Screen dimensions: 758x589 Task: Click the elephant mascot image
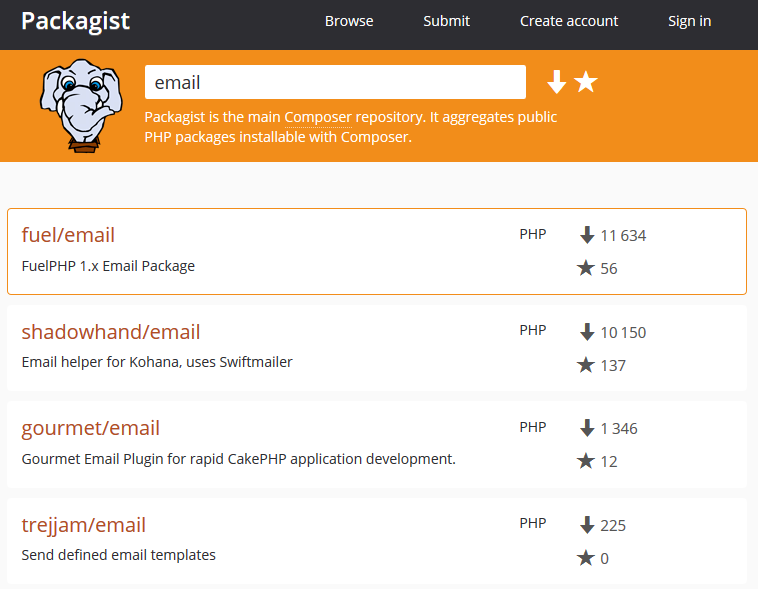click(81, 105)
